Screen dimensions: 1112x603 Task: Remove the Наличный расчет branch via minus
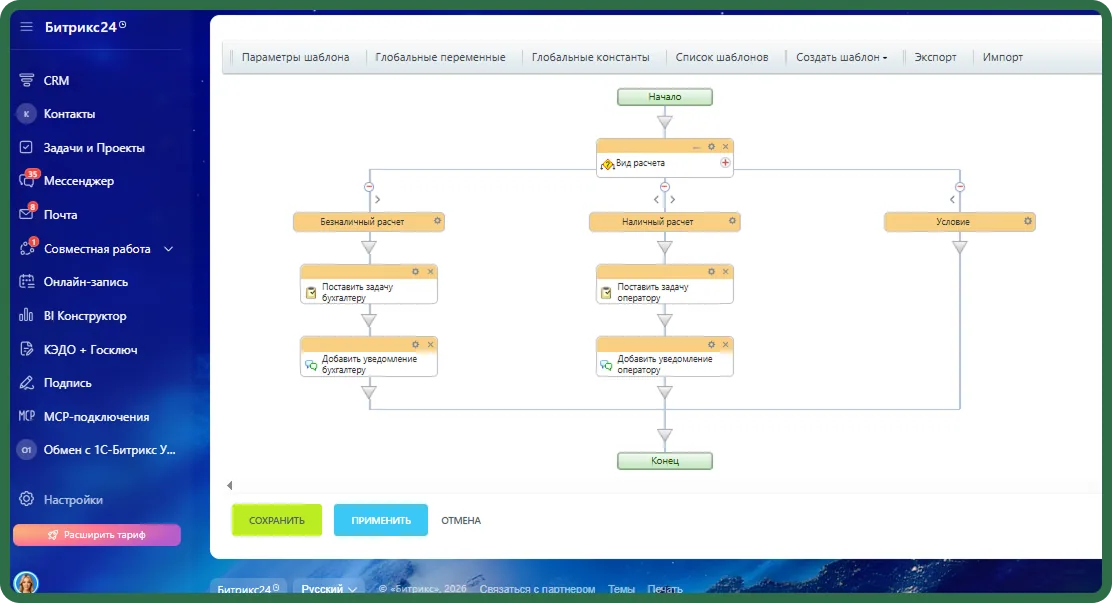pyautogui.click(x=665, y=187)
